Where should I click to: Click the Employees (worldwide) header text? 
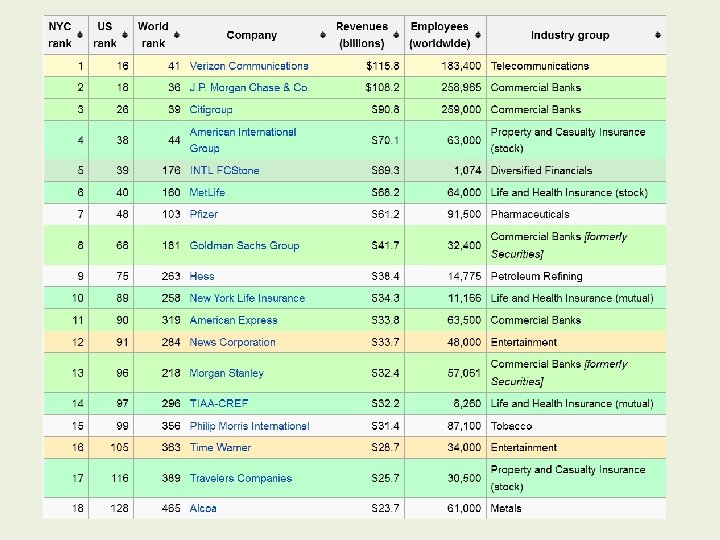439,35
